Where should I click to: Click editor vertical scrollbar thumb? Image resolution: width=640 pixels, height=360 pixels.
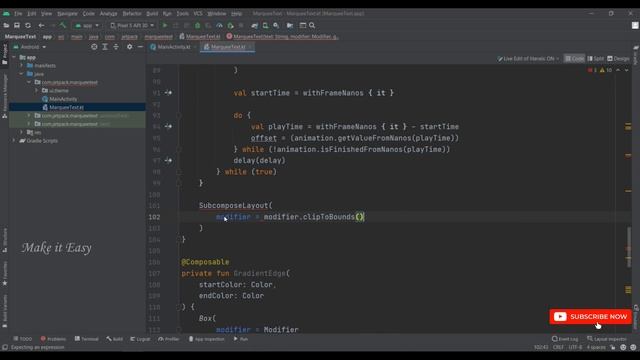[629, 248]
